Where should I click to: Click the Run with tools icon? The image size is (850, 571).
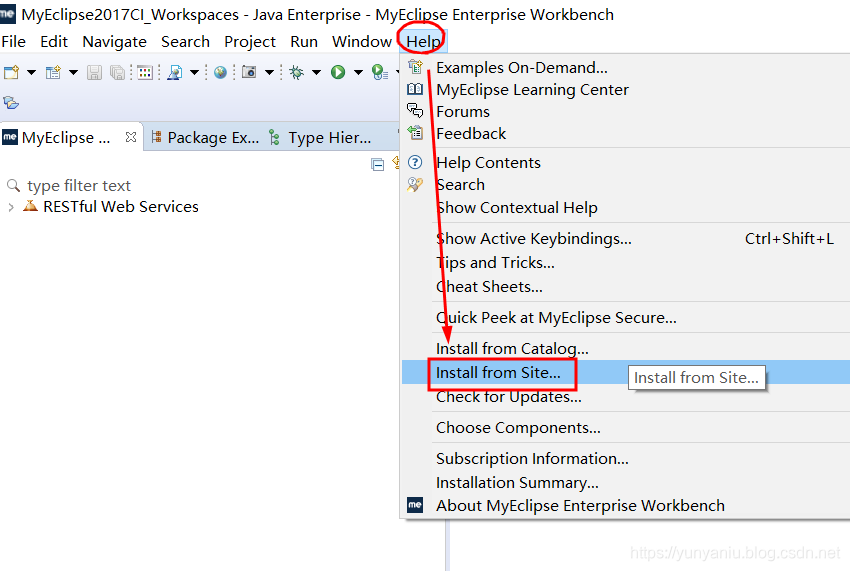[x=379, y=72]
